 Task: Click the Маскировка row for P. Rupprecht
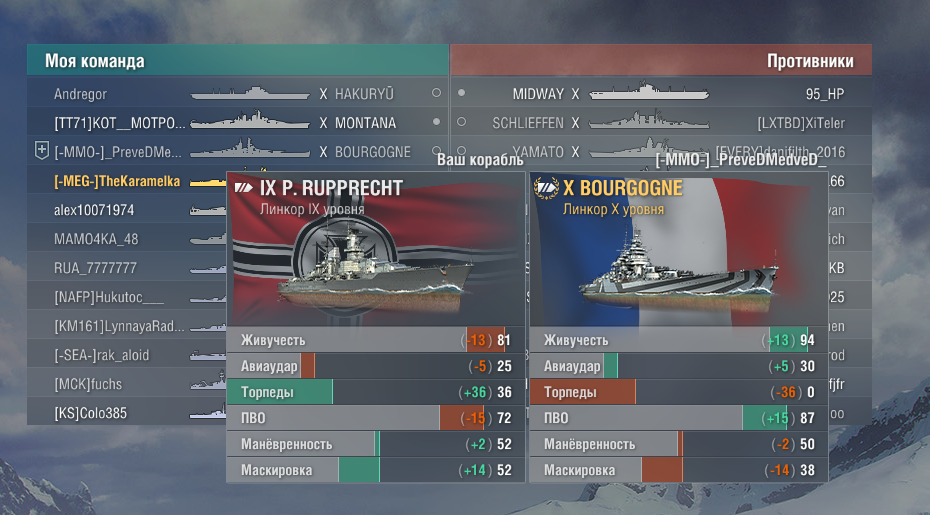[x=376, y=470]
